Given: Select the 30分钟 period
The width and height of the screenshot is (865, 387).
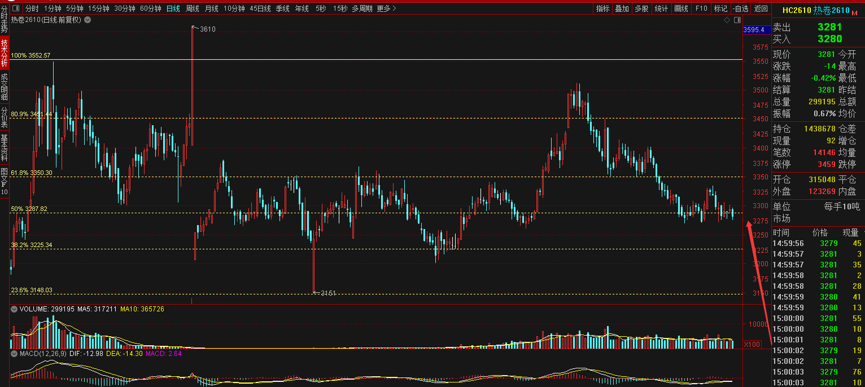Looking at the screenshot, I should pos(125,8).
